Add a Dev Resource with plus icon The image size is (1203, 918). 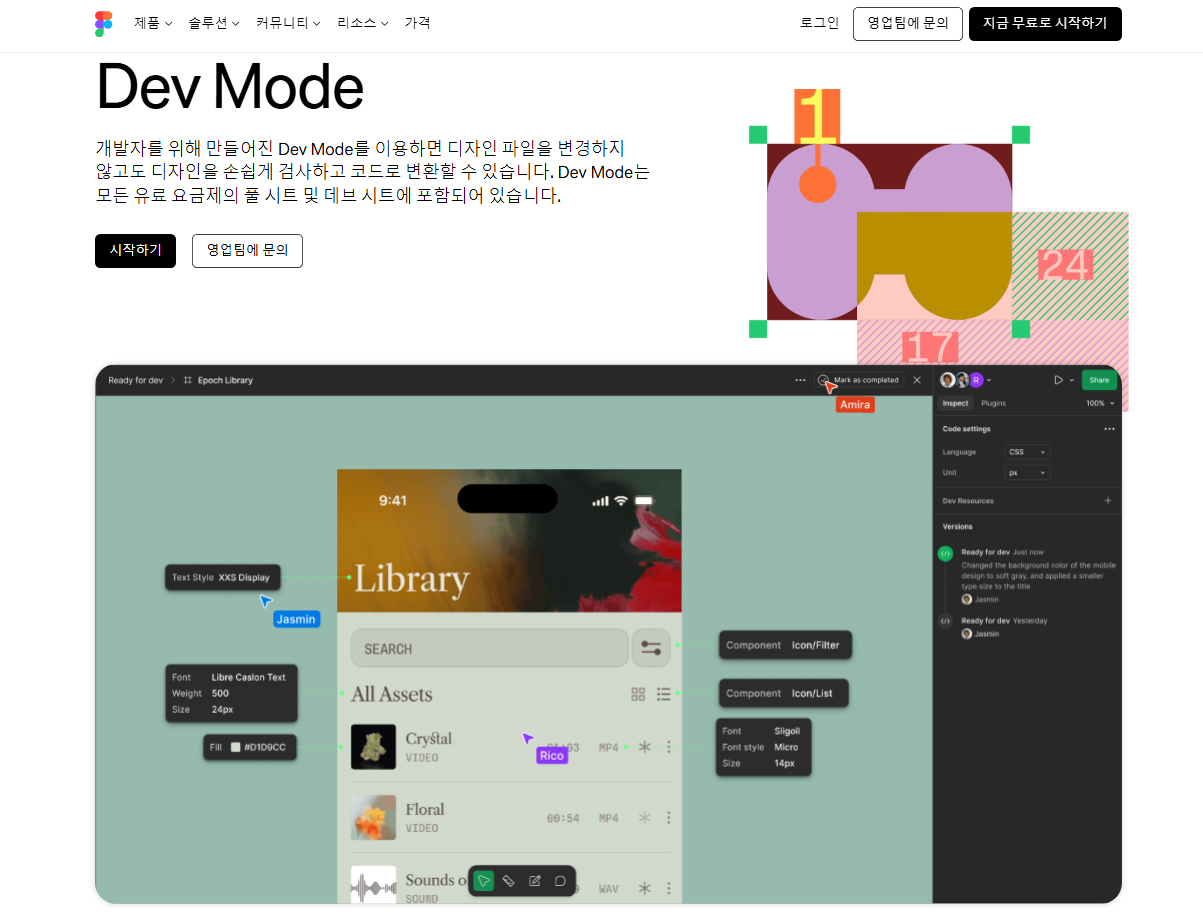pos(1108,500)
